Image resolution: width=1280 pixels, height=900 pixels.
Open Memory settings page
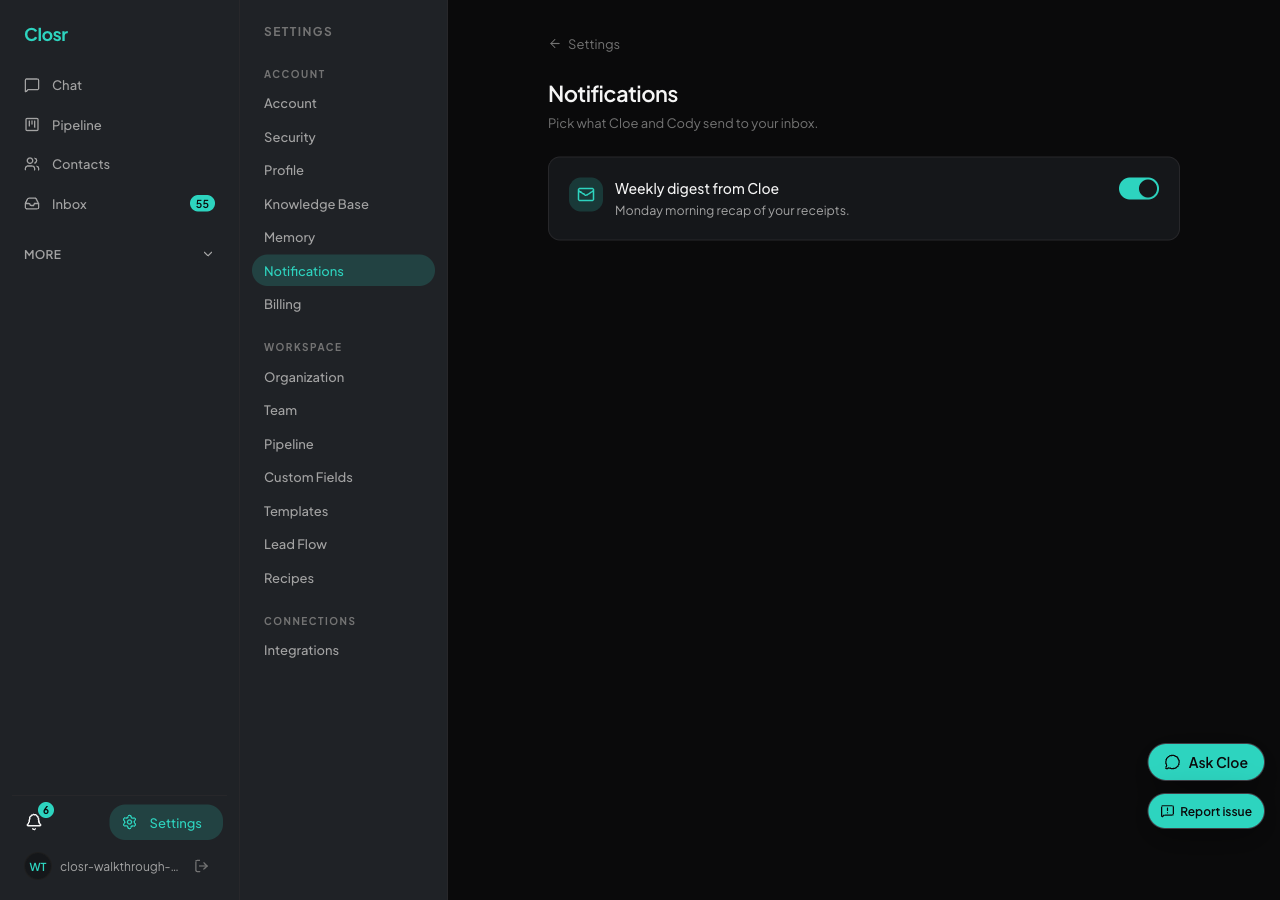[343, 237]
